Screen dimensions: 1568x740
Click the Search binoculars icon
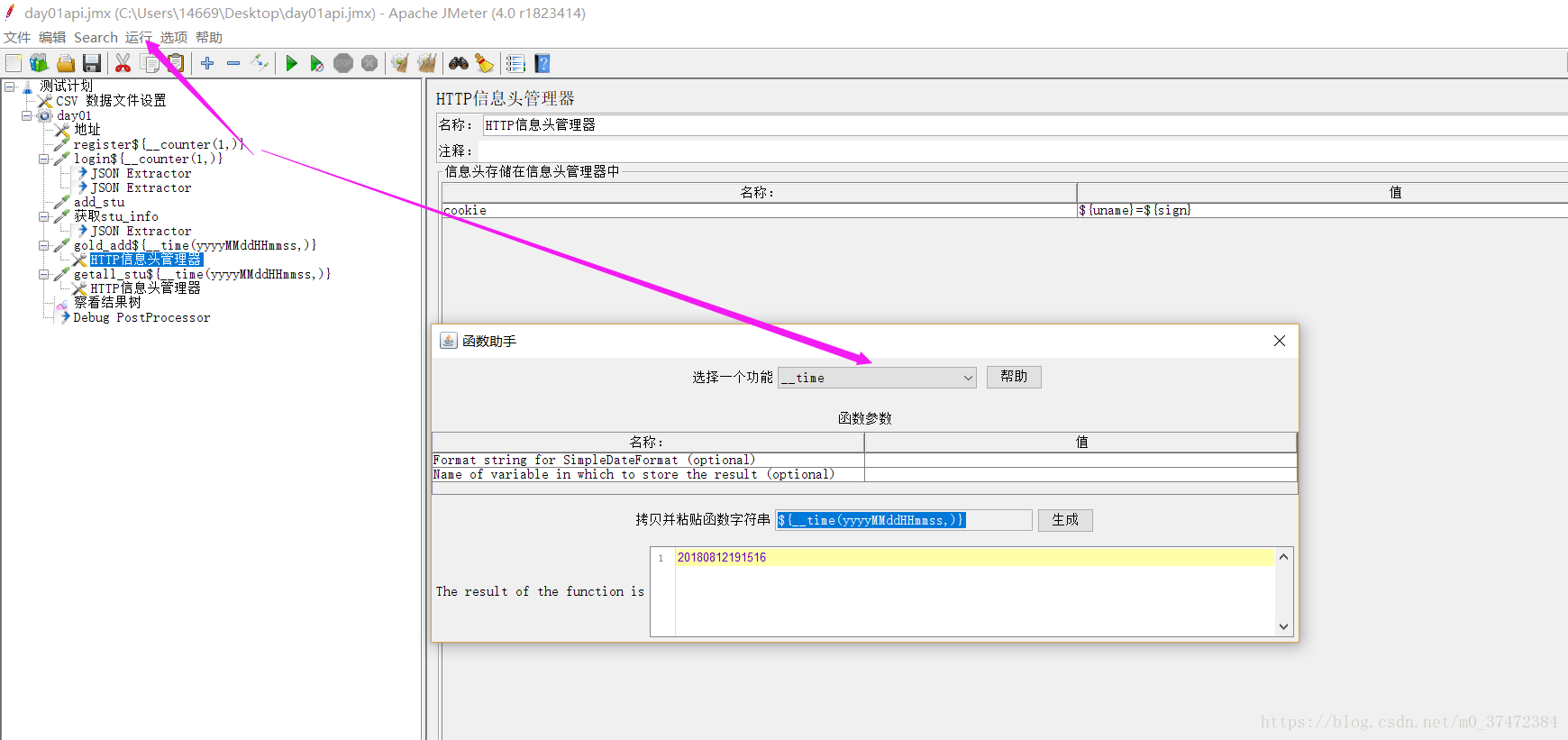pos(459,63)
